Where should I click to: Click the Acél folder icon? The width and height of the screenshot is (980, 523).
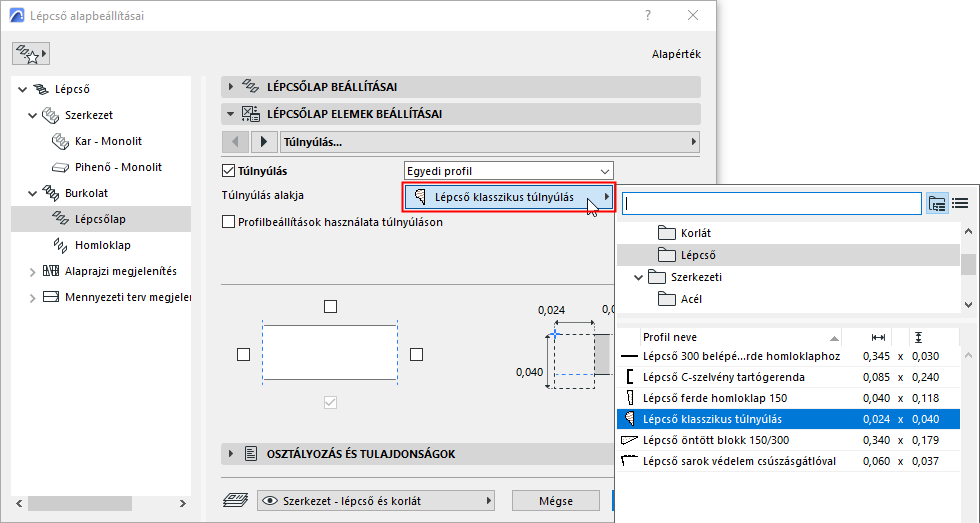(667, 299)
